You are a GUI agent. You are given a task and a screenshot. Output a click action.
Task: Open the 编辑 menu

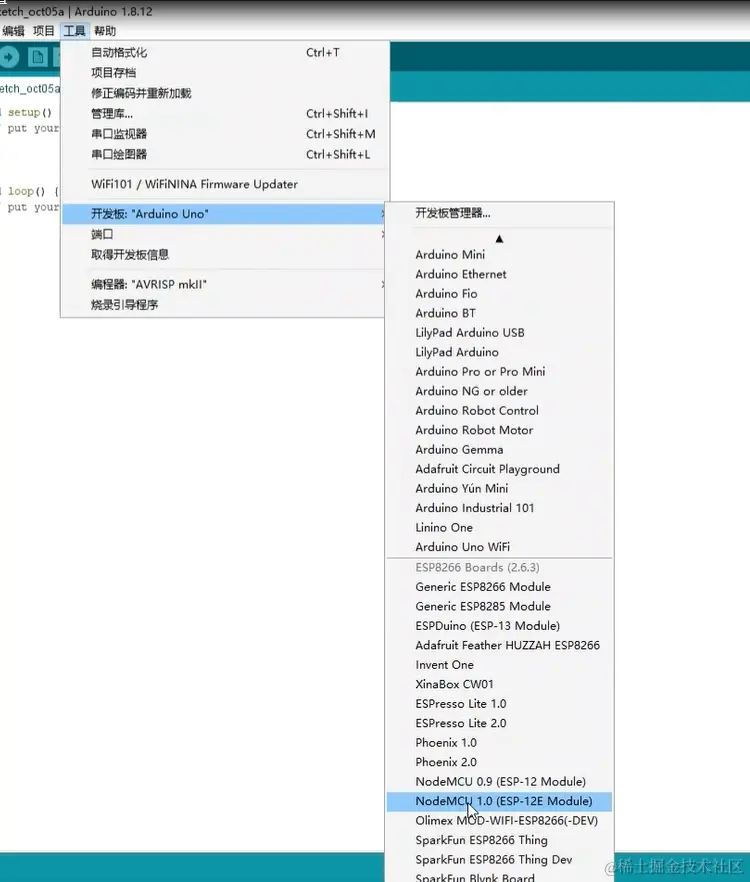(x=13, y=31)
